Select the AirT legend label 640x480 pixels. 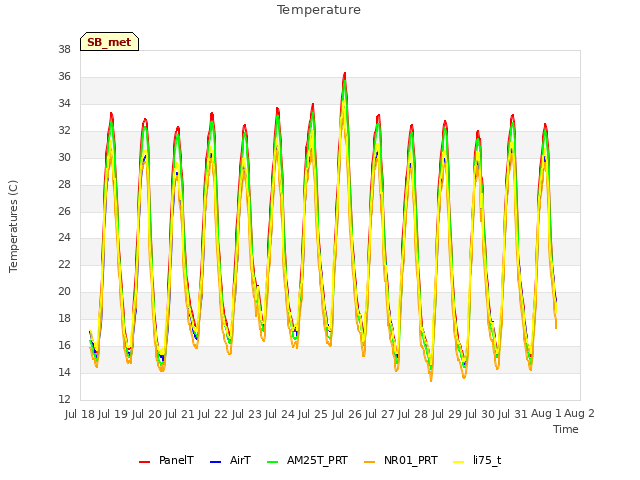(240, 460)
